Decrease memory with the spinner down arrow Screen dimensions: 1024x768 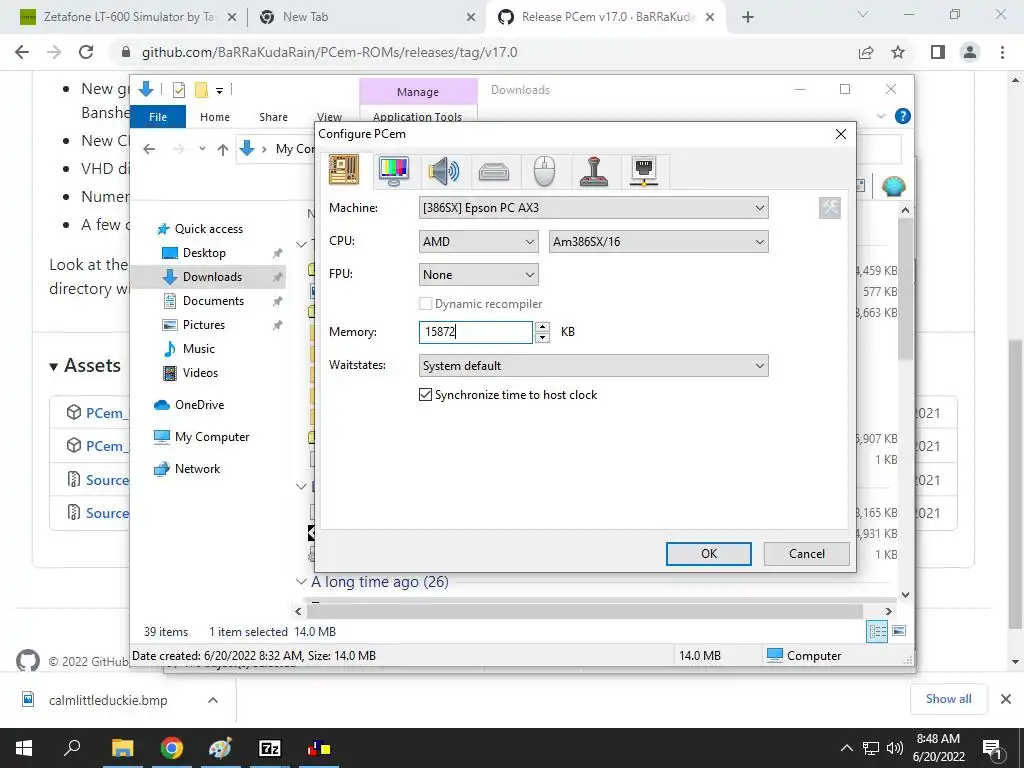tap(542, 338)
